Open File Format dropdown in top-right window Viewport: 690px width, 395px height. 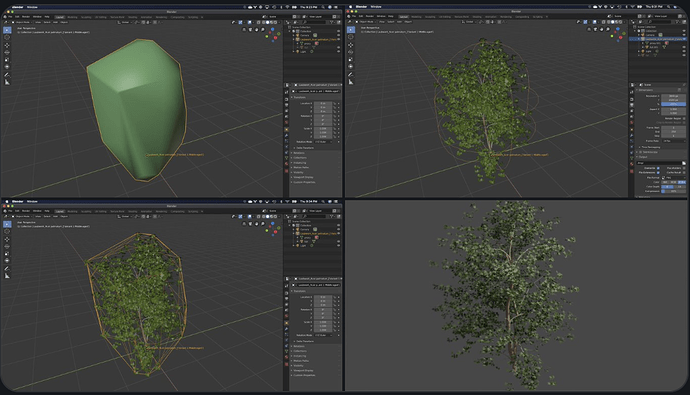click(x=673, y=177)
